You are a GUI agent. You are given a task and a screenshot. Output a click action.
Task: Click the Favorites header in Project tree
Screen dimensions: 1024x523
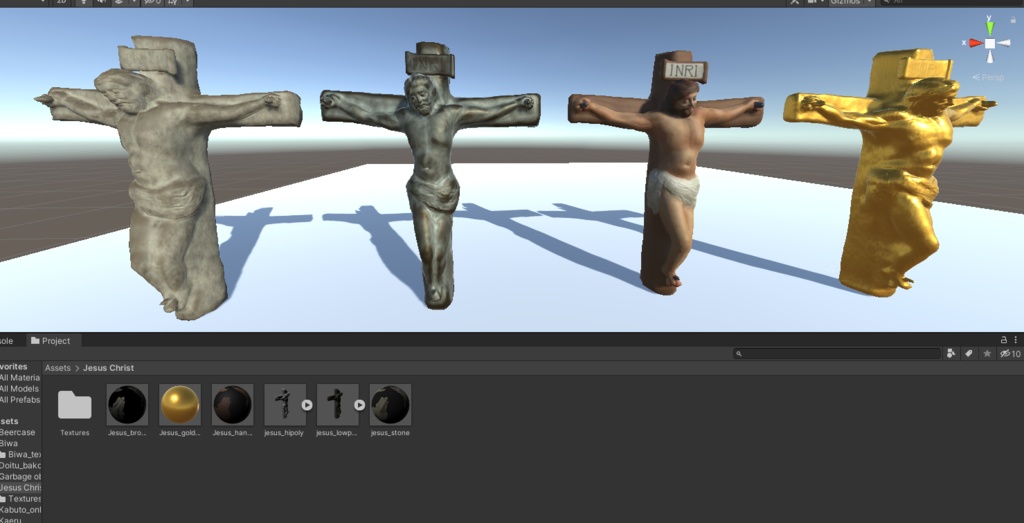coord(14,366)
